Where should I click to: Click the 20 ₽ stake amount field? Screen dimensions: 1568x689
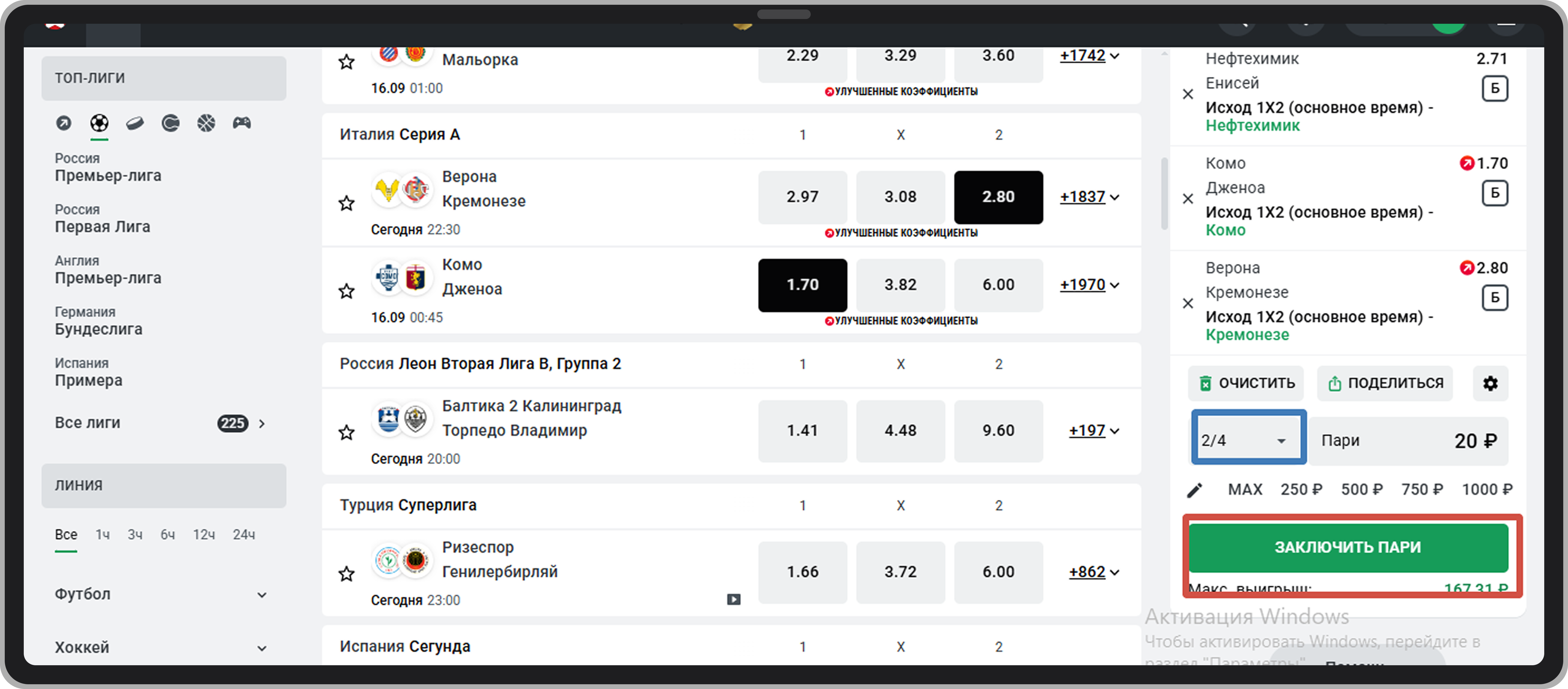1408,441
